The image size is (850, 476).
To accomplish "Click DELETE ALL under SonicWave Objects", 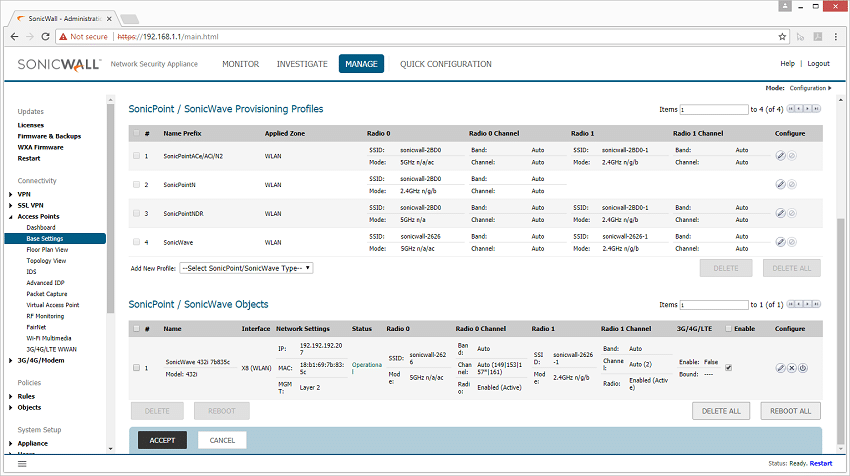I will 721,411.
